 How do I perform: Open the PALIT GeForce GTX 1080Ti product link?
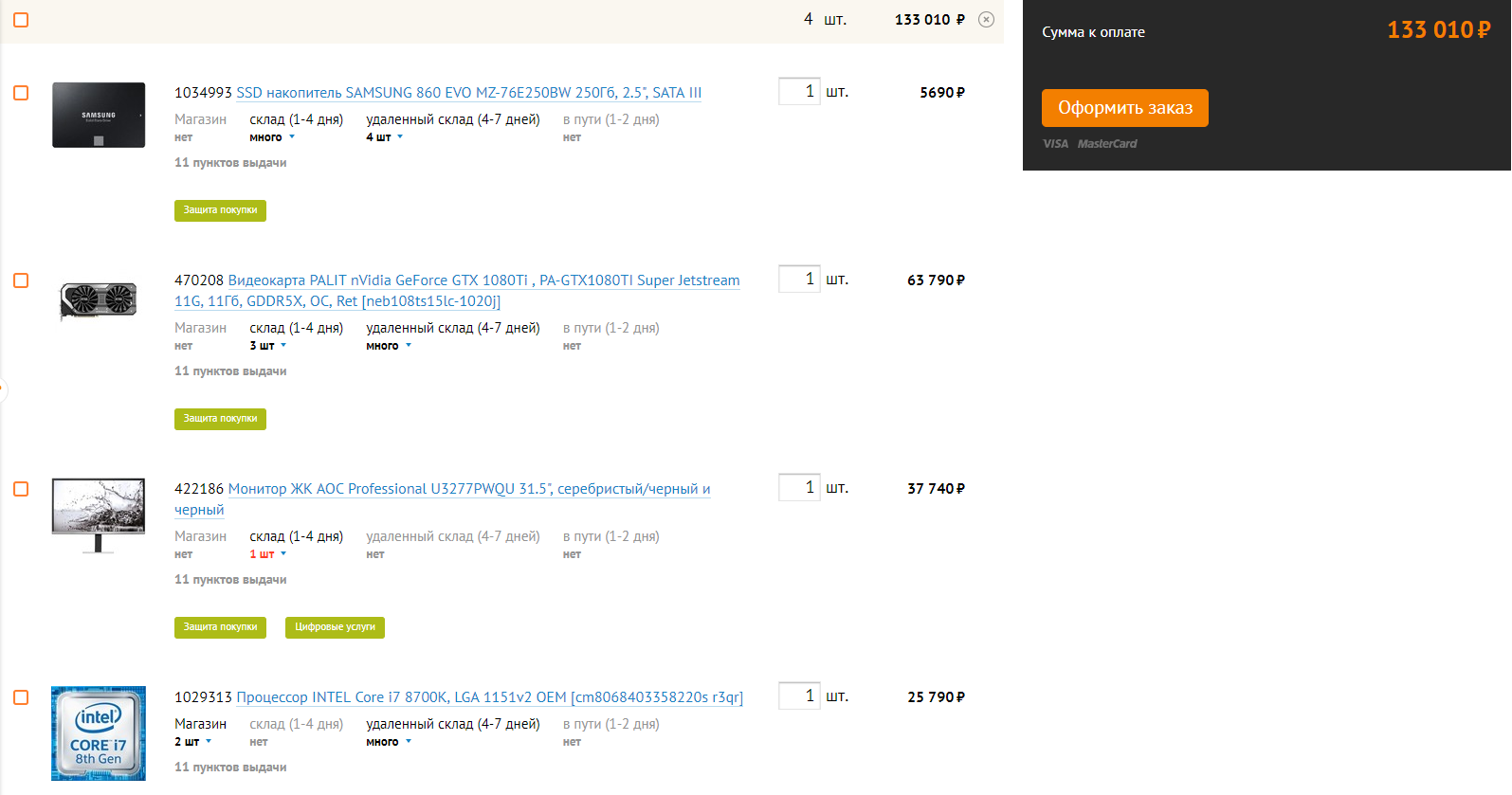pos(457,291)
